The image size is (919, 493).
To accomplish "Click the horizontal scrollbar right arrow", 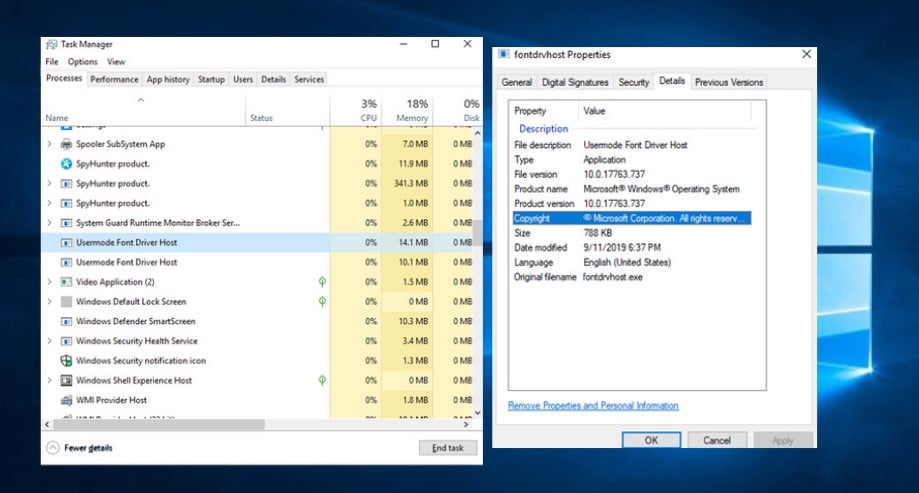I will 467,424.
